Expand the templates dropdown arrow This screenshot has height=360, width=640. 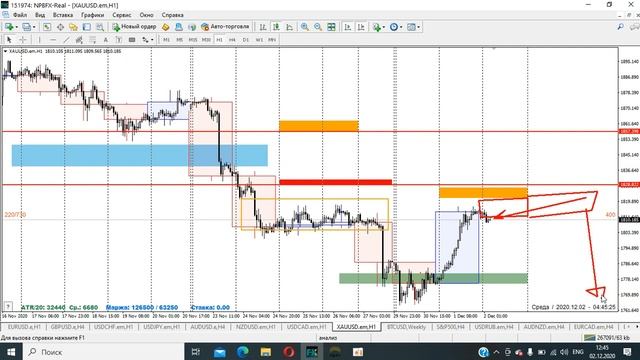click(x=419, y=27)
